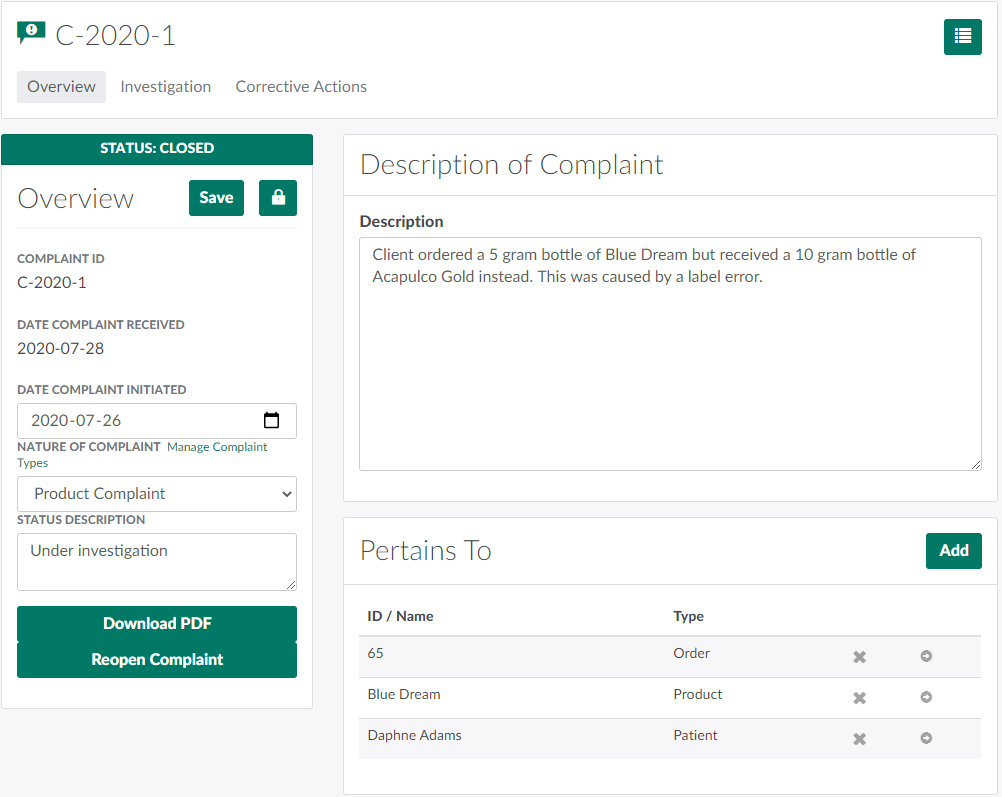Reopen the closed complaint
The image size is (1002, 797).
click(157, 660)
